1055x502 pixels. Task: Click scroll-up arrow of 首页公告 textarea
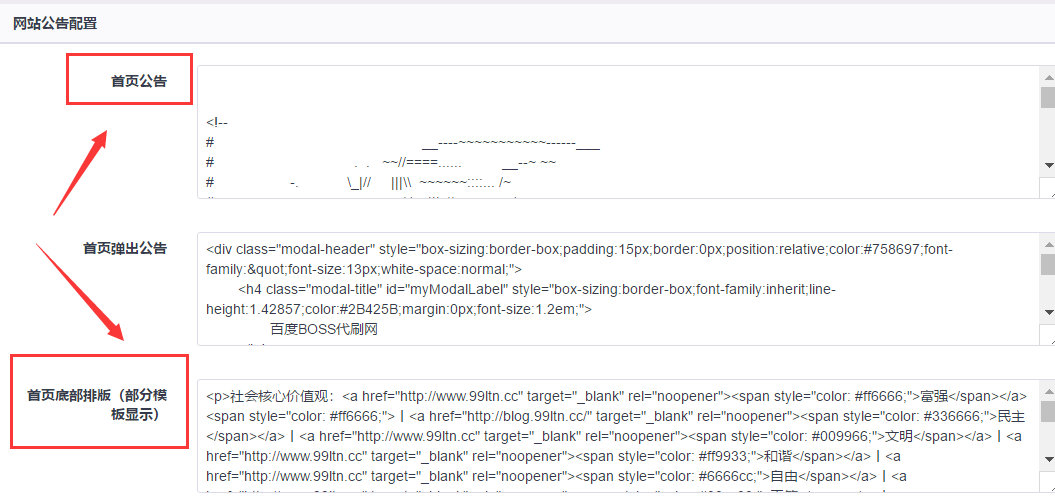[x=1047, y=76]
